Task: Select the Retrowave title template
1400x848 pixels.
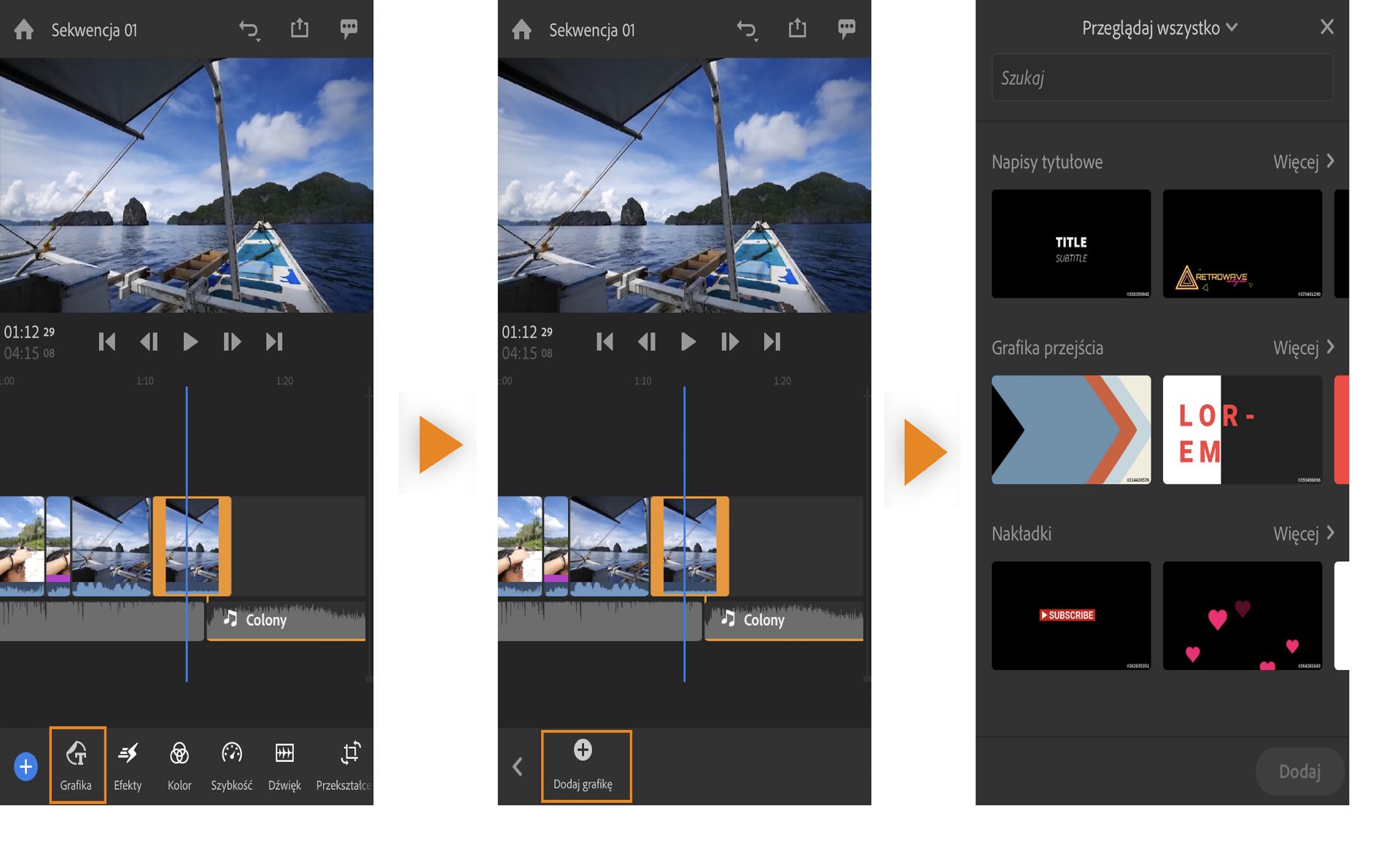Action: pyautogui.click(x=1242, y=244)
